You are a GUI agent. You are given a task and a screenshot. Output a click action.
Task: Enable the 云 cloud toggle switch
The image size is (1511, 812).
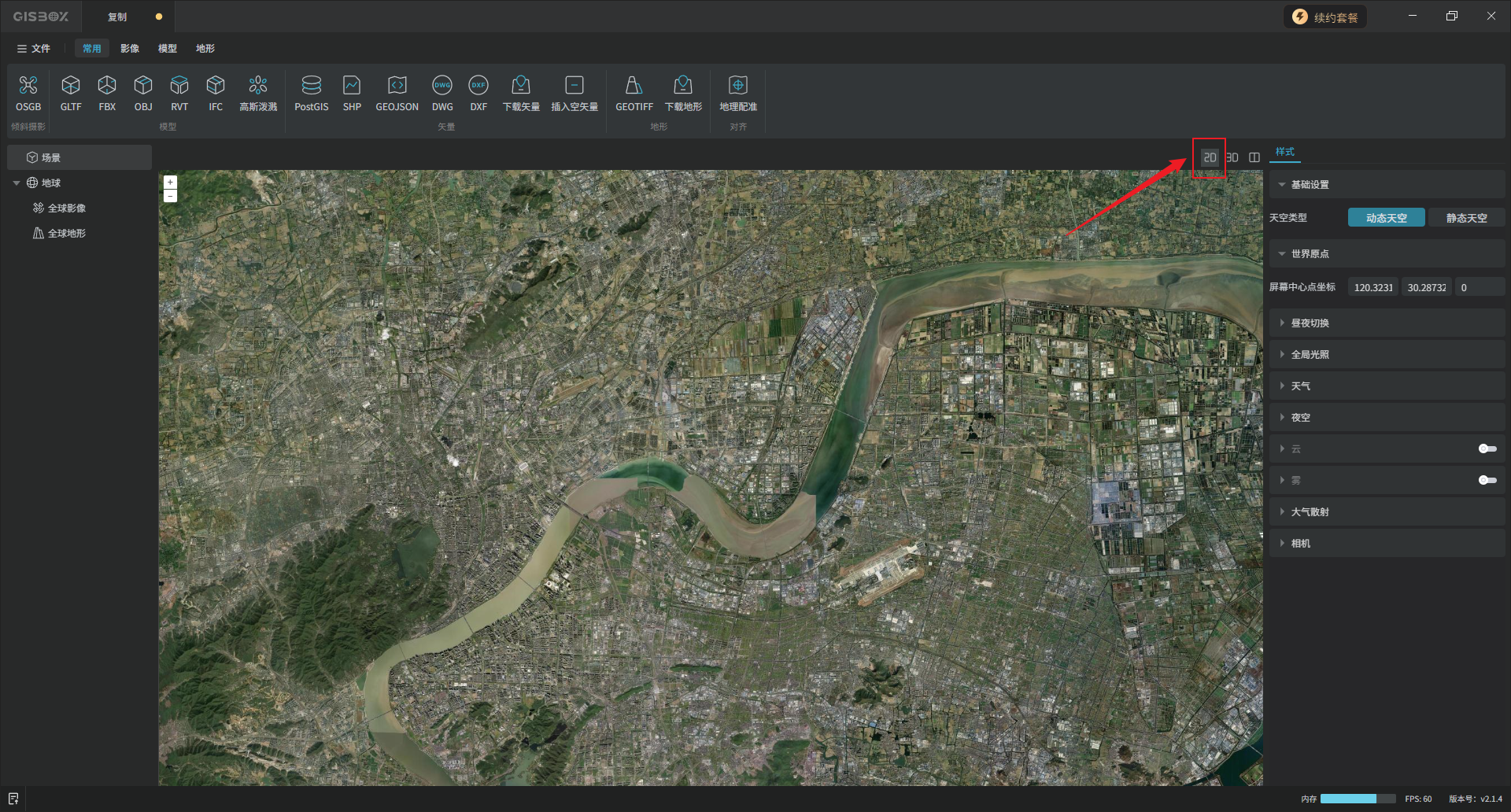pyautogui.click(x=1487, y=448)
